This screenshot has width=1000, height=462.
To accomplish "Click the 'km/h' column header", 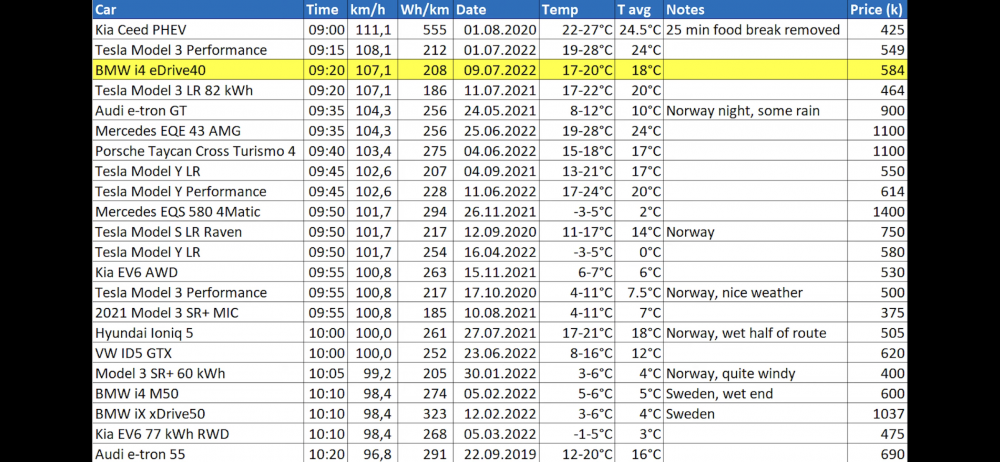I will [372, 10].
